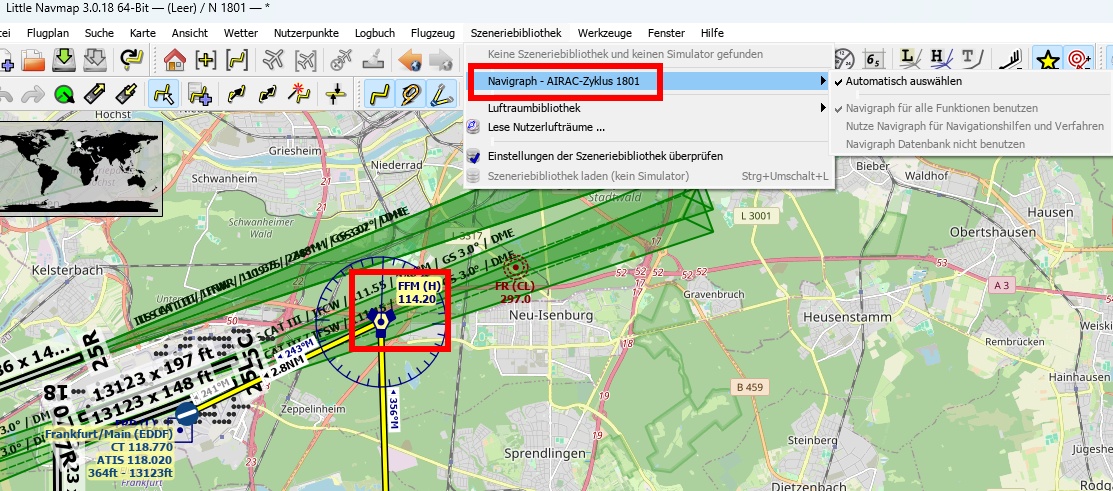The width and height of the screenshot is (1113, 491).
Task: Click the aircraft trail delete icon
Action: click(x=341, y=60)
